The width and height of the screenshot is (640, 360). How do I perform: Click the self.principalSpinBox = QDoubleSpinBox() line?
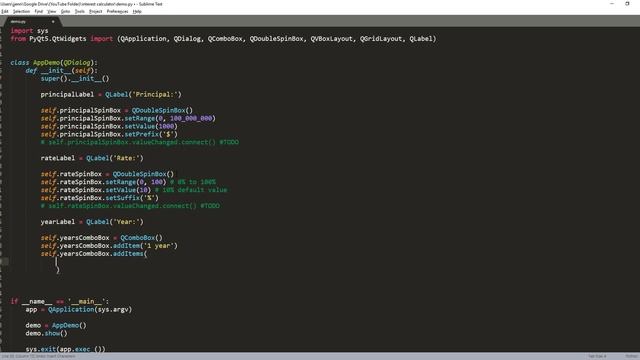click(116, 110)
